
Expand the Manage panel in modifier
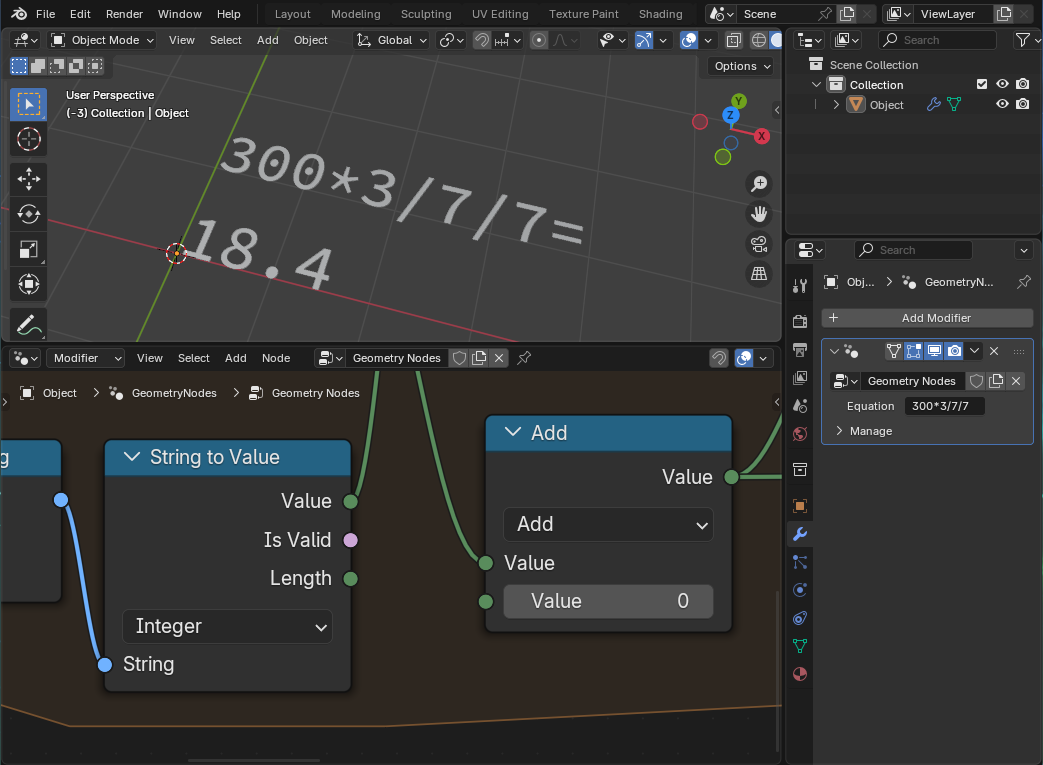pos(839,431)
